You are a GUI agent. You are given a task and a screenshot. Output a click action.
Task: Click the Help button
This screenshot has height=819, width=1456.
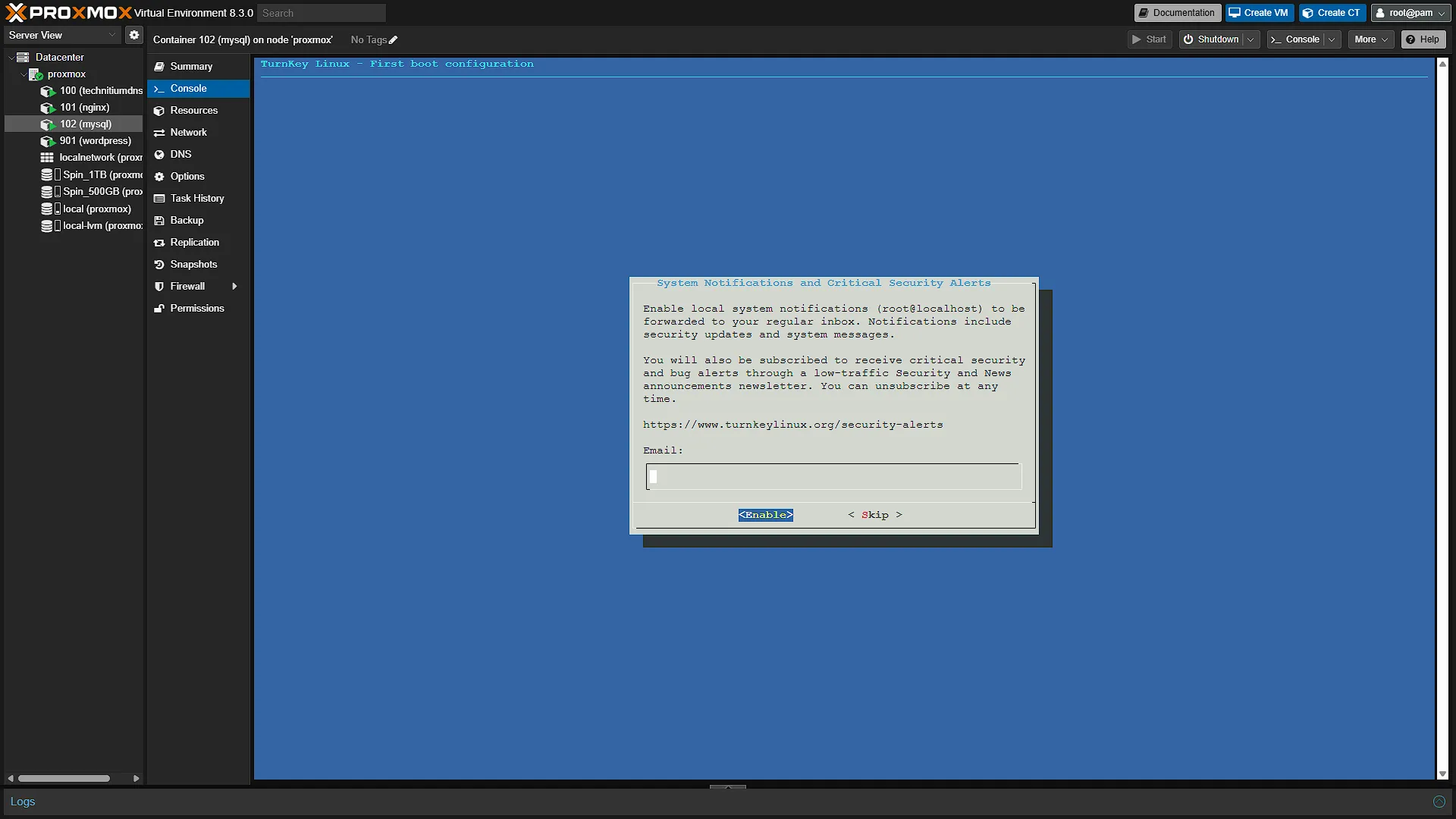click(x=1423, y=39)
